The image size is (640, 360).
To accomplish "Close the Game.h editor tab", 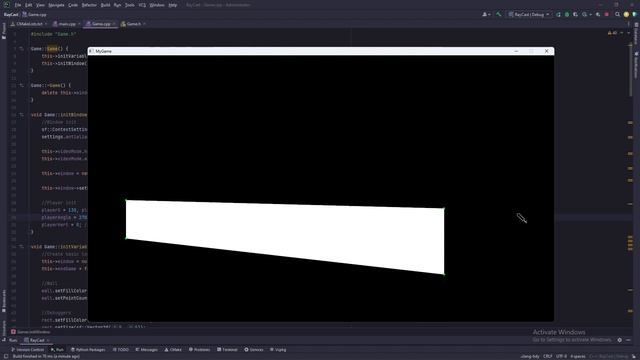I will (x=144, y=24).
